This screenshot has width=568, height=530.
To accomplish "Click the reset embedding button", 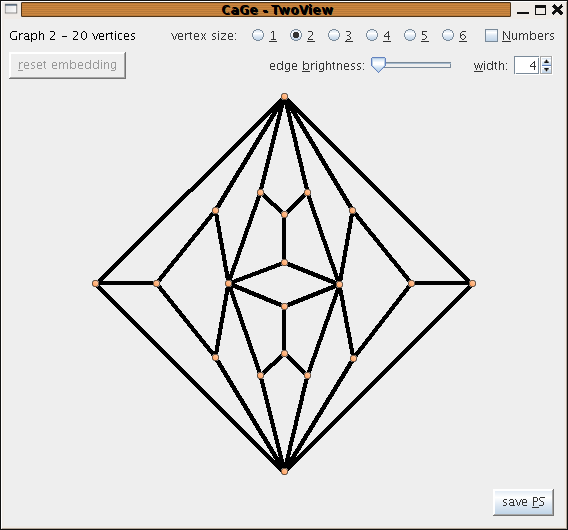I will click(x=67, y=65).
